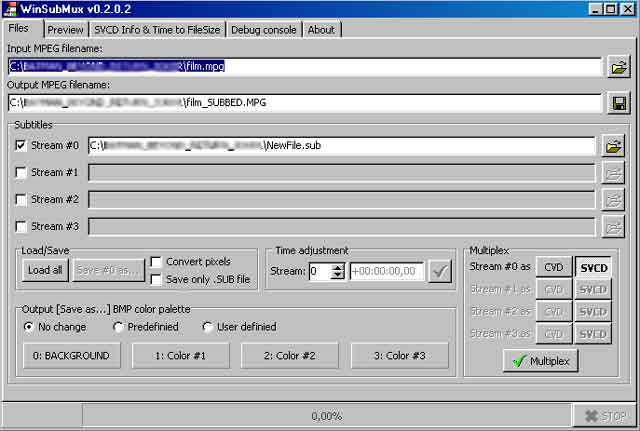640x431 pixels.
Task: Pick 0: BACKGROUND palette color
Action: point(71,356)
